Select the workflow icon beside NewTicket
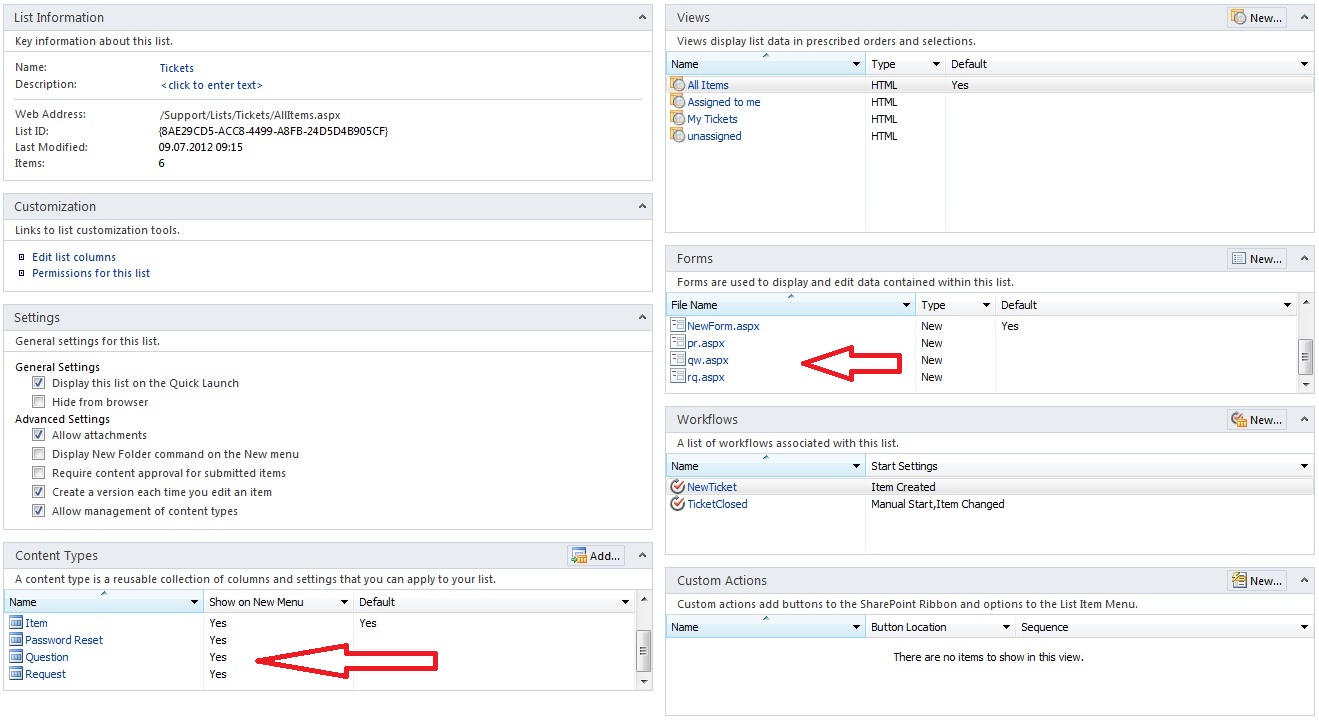The width and height of the screenshot is (1319, 720). coord(677,486)
